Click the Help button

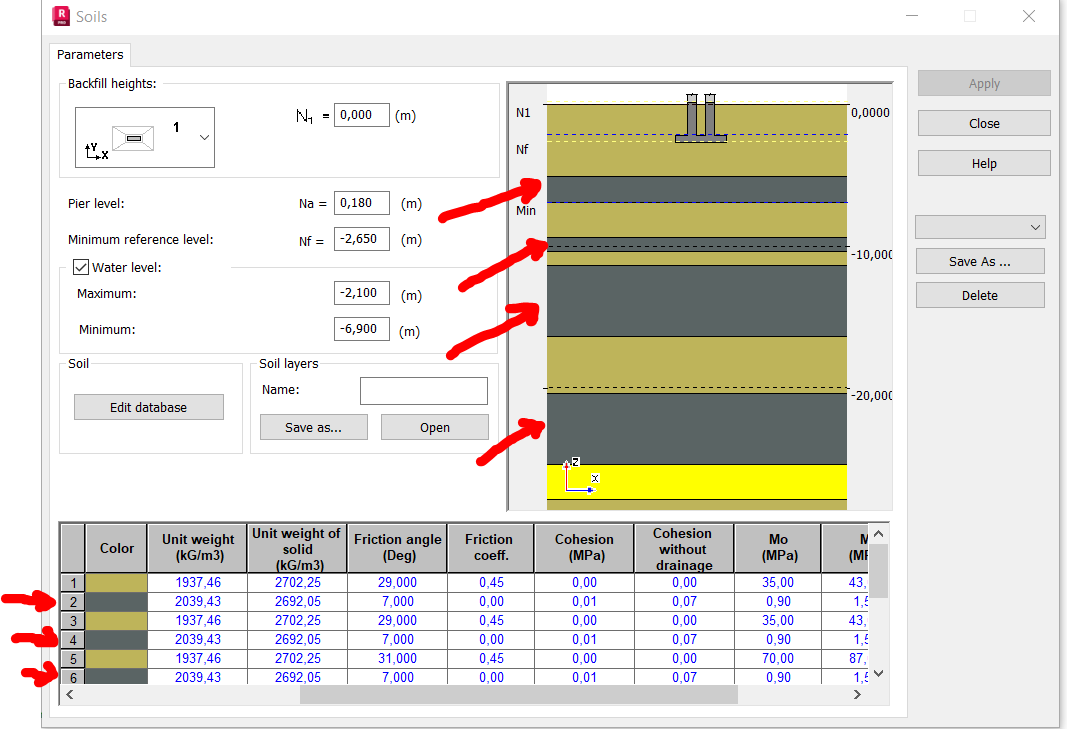pos(983,162)
